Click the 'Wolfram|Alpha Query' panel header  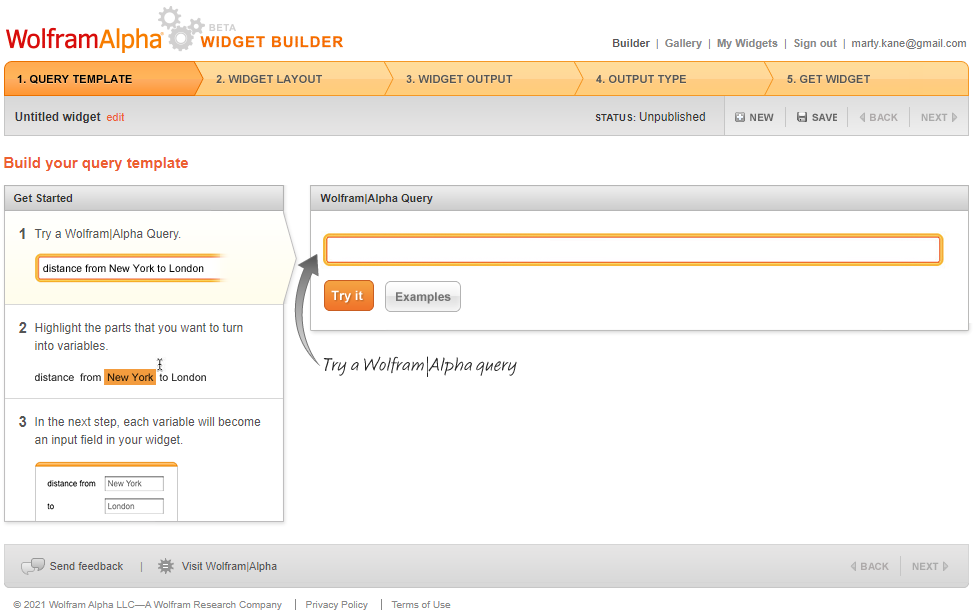coord(639,198)
